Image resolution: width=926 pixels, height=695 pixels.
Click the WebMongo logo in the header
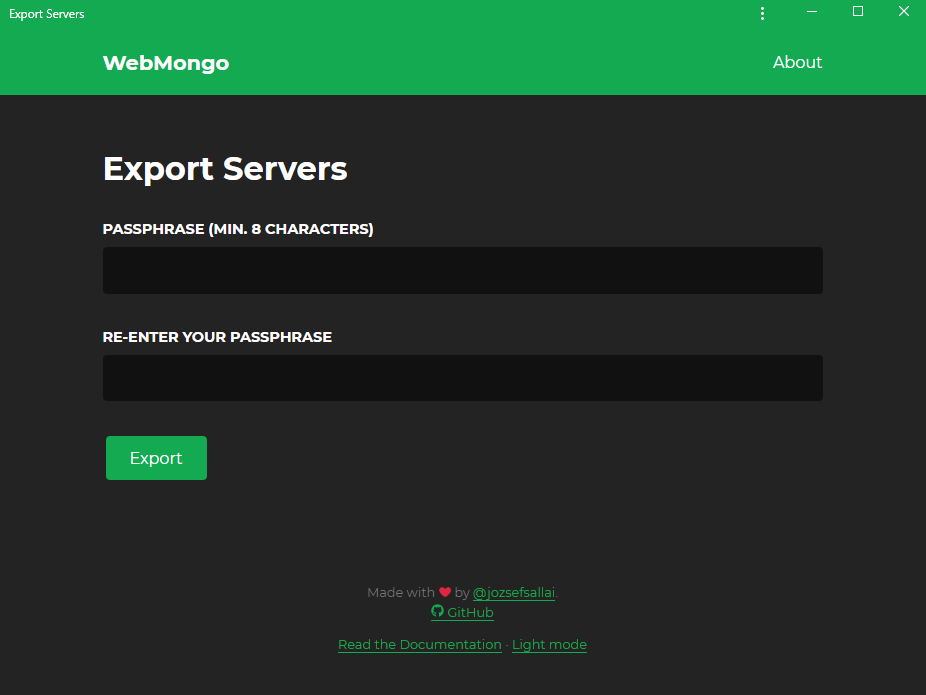point(165,62)
